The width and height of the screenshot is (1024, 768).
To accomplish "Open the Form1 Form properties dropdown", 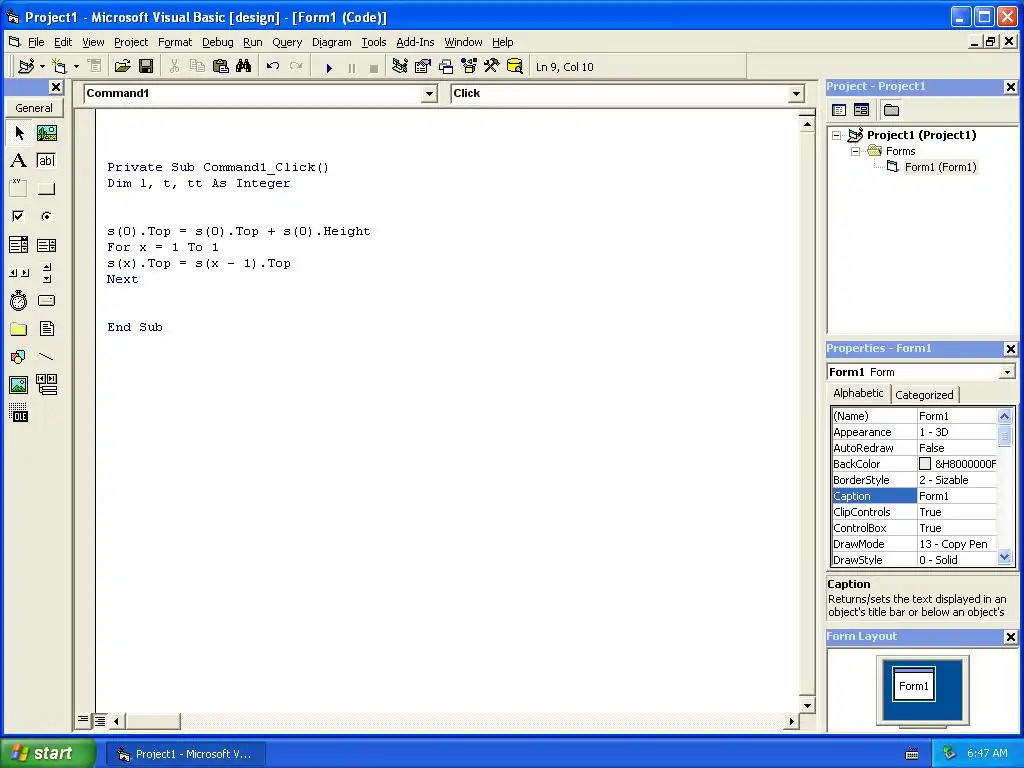I will click(1007, 372).
